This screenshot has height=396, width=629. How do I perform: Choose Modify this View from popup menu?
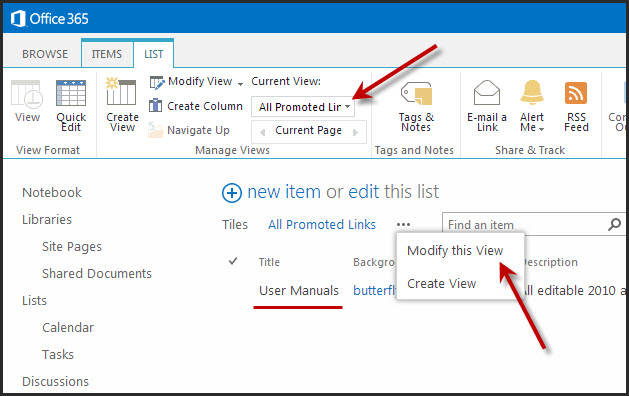[455, 250]
